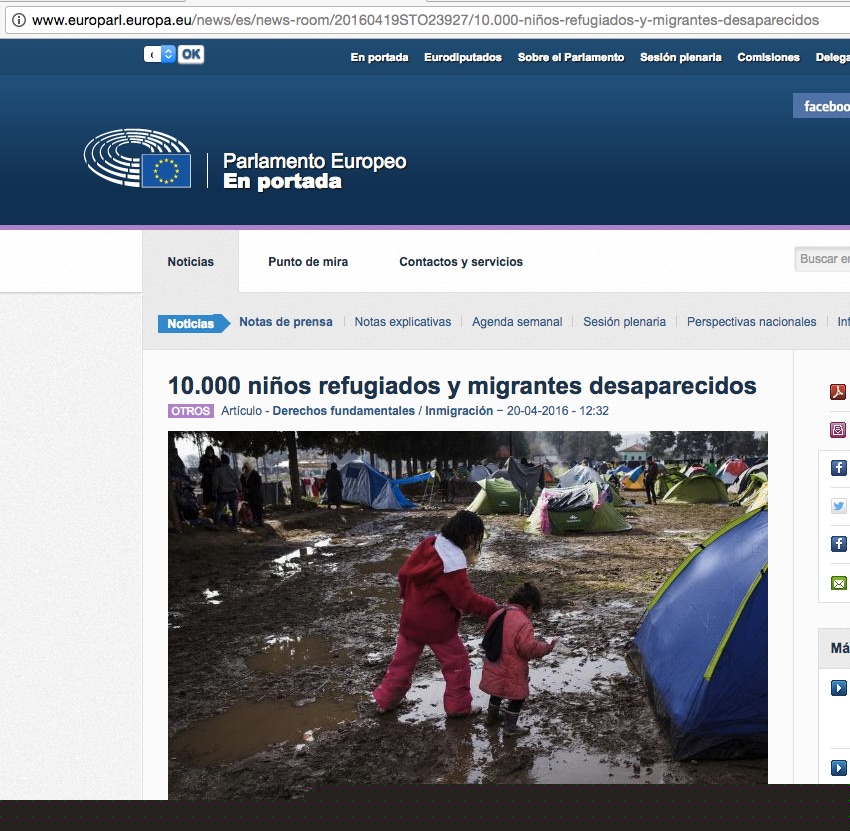Open the PDF export icon
Image resolution: width=850 pixels, height=831 pixels.
tap(838, 391)
